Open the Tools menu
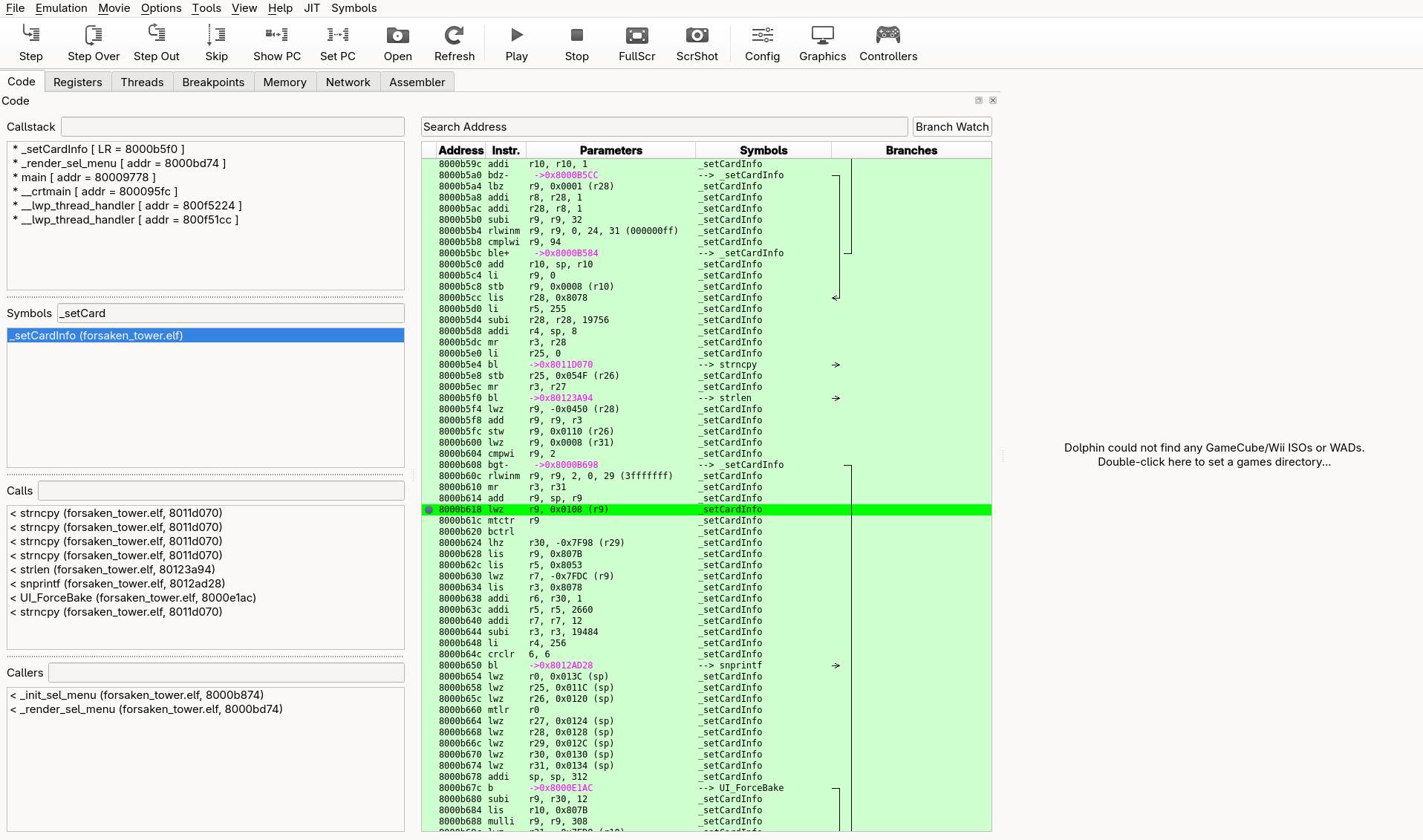Image resolution: width=1423 pixels, height=840 pixels. (x=206, y=8)
